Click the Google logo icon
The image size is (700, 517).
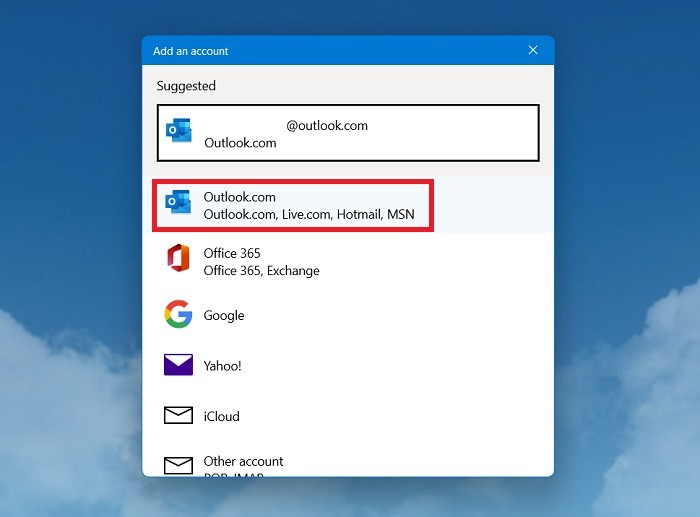coord(178,314)
